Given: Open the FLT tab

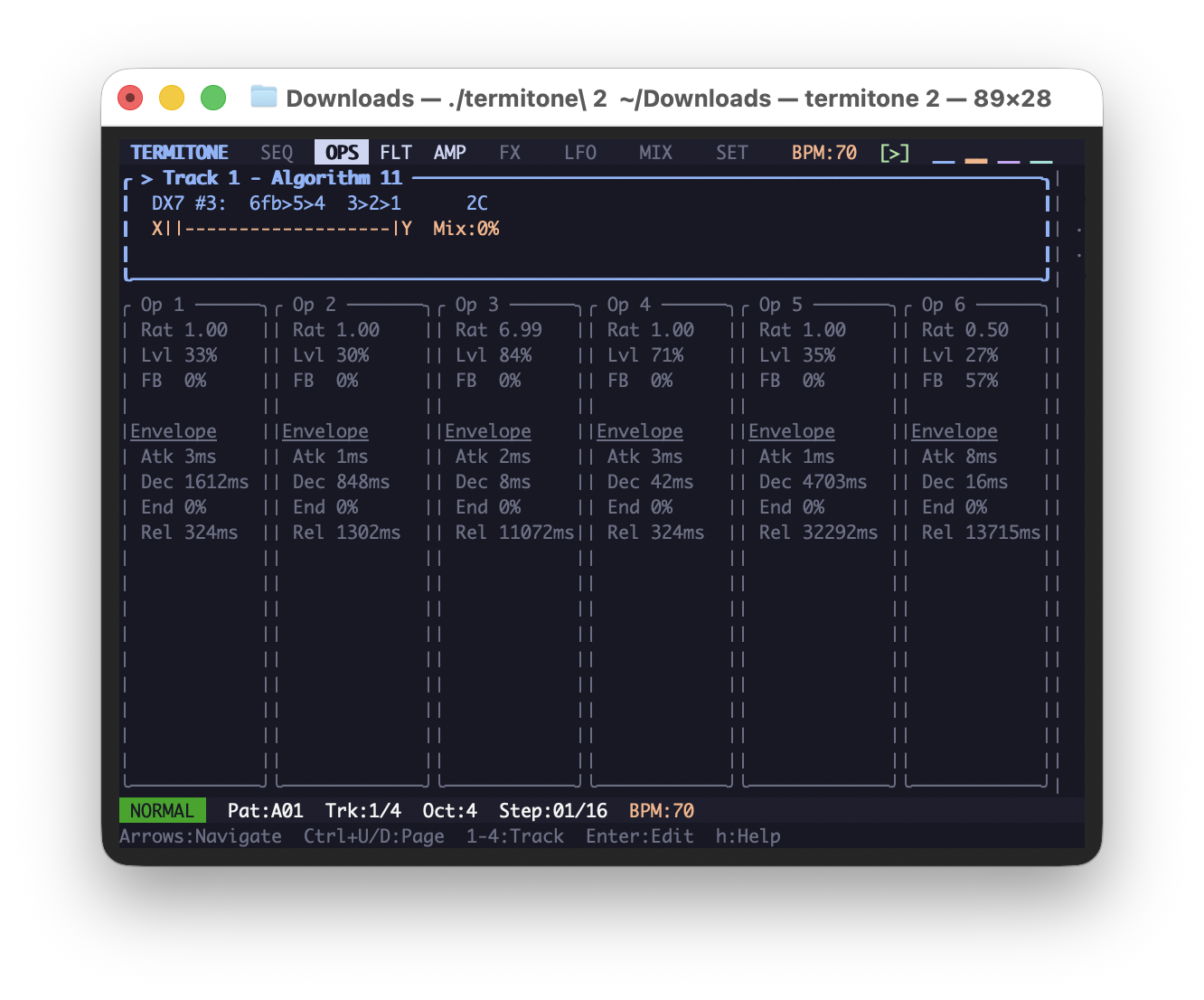Looking at the screenshot, I should coord(396,153).
